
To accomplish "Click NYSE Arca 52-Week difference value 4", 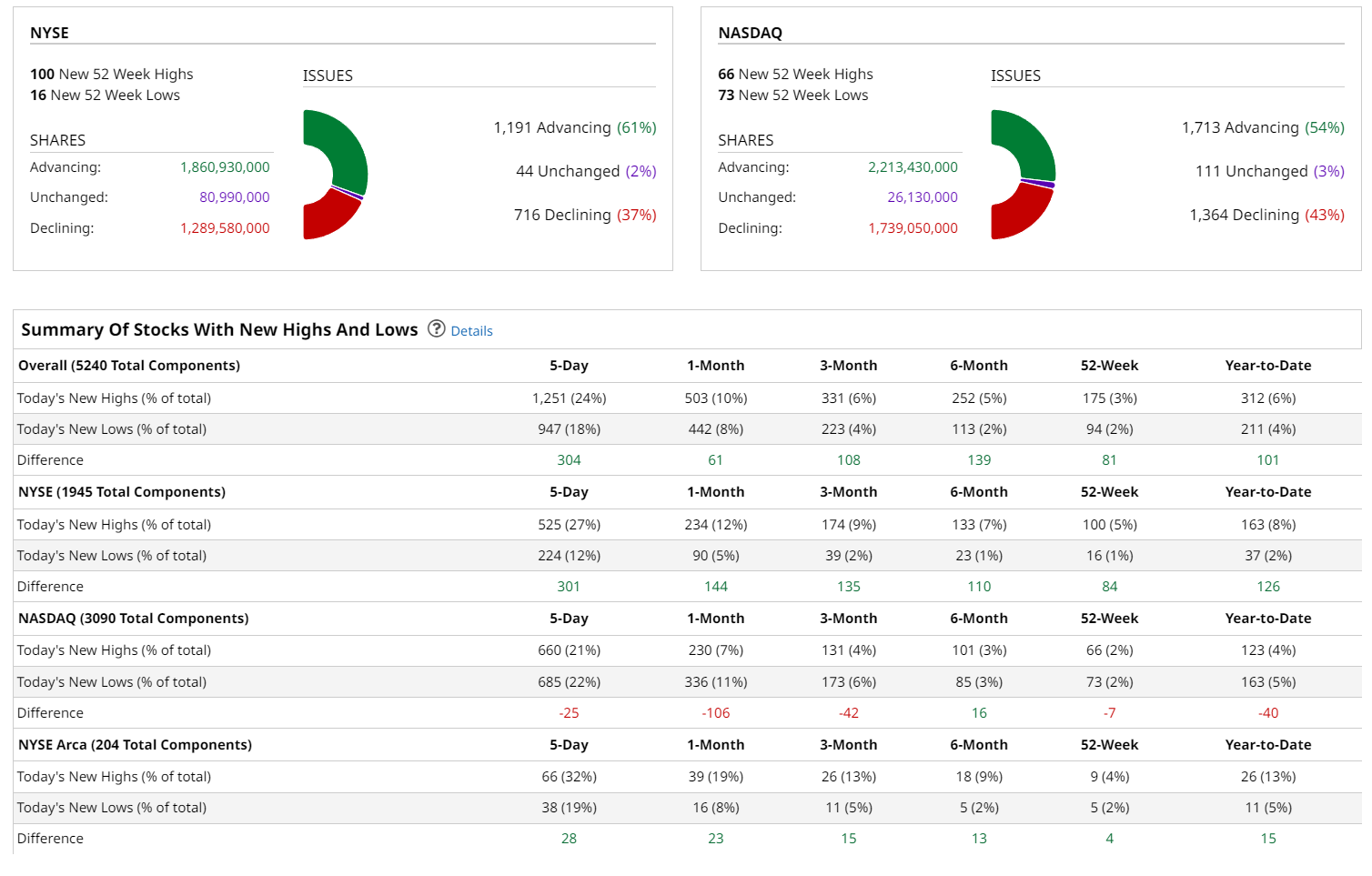I will pyautogui.click(x=1110, y=839).
